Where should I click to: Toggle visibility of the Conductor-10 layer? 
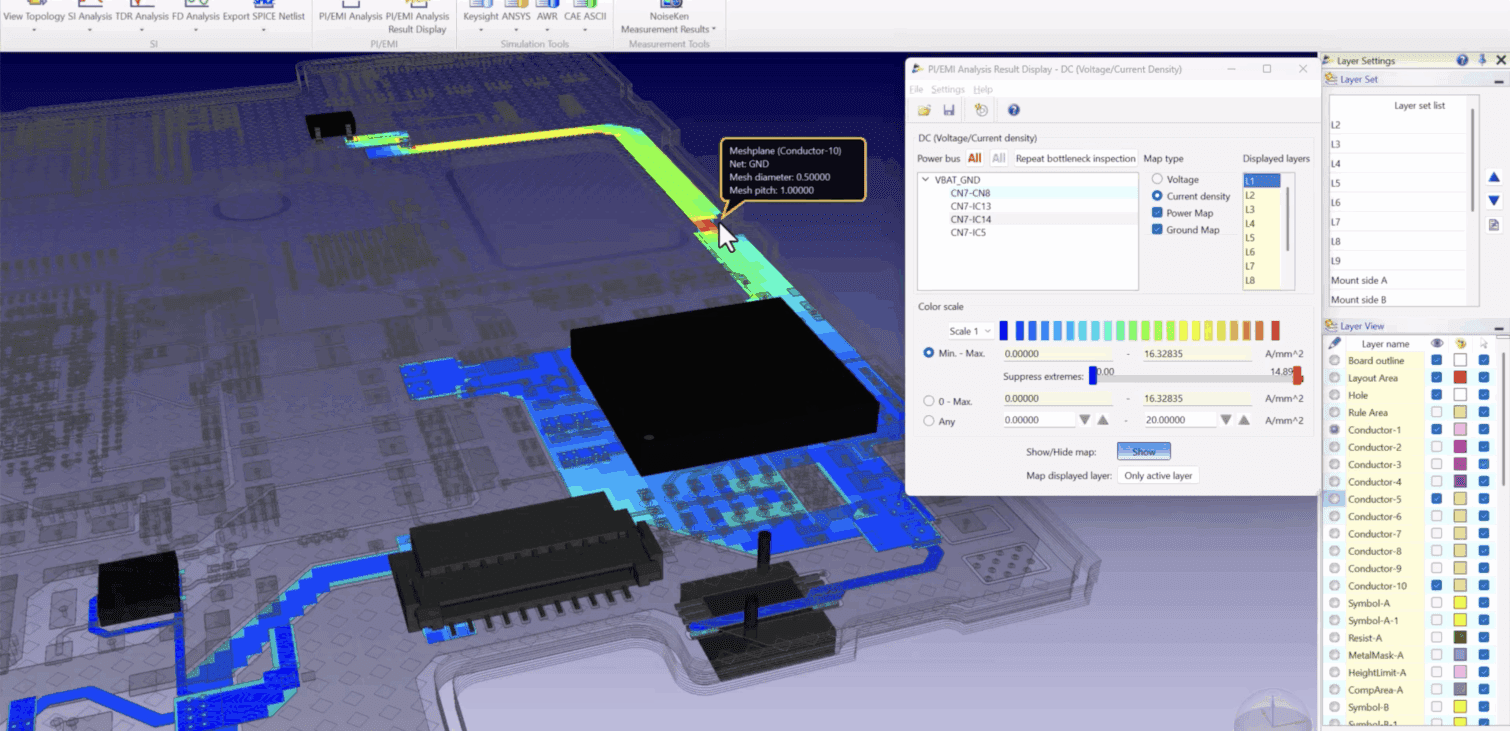[1437, 585]
